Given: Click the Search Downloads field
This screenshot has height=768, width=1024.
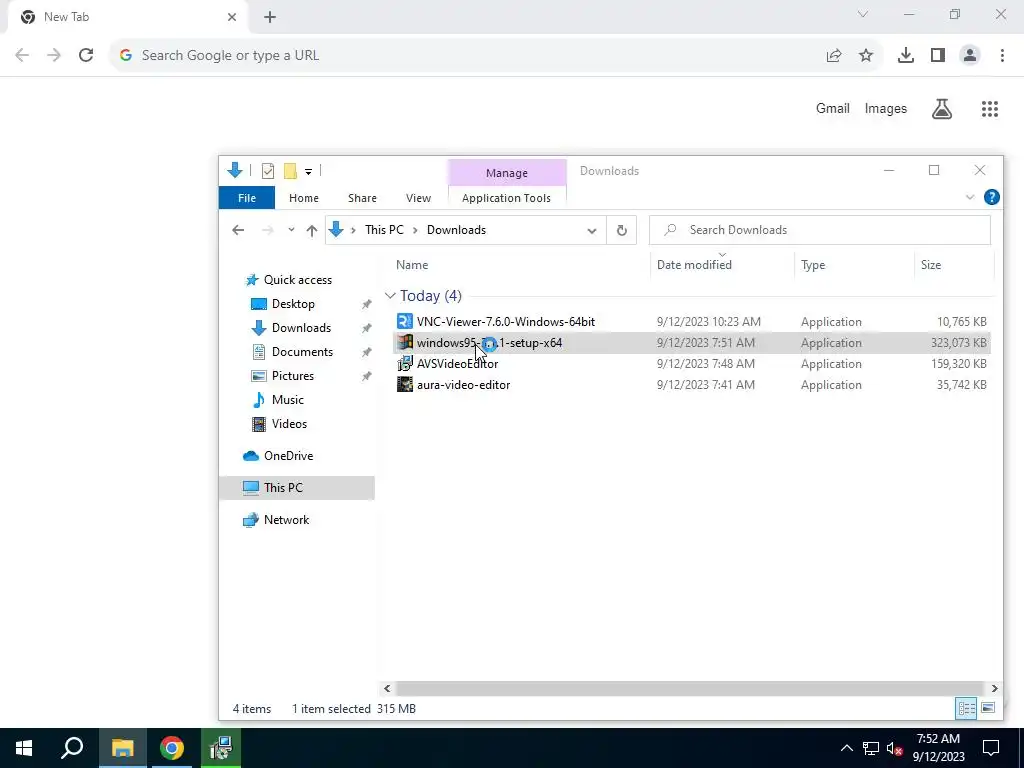Looking at the screenshot, I should [820, 230].
